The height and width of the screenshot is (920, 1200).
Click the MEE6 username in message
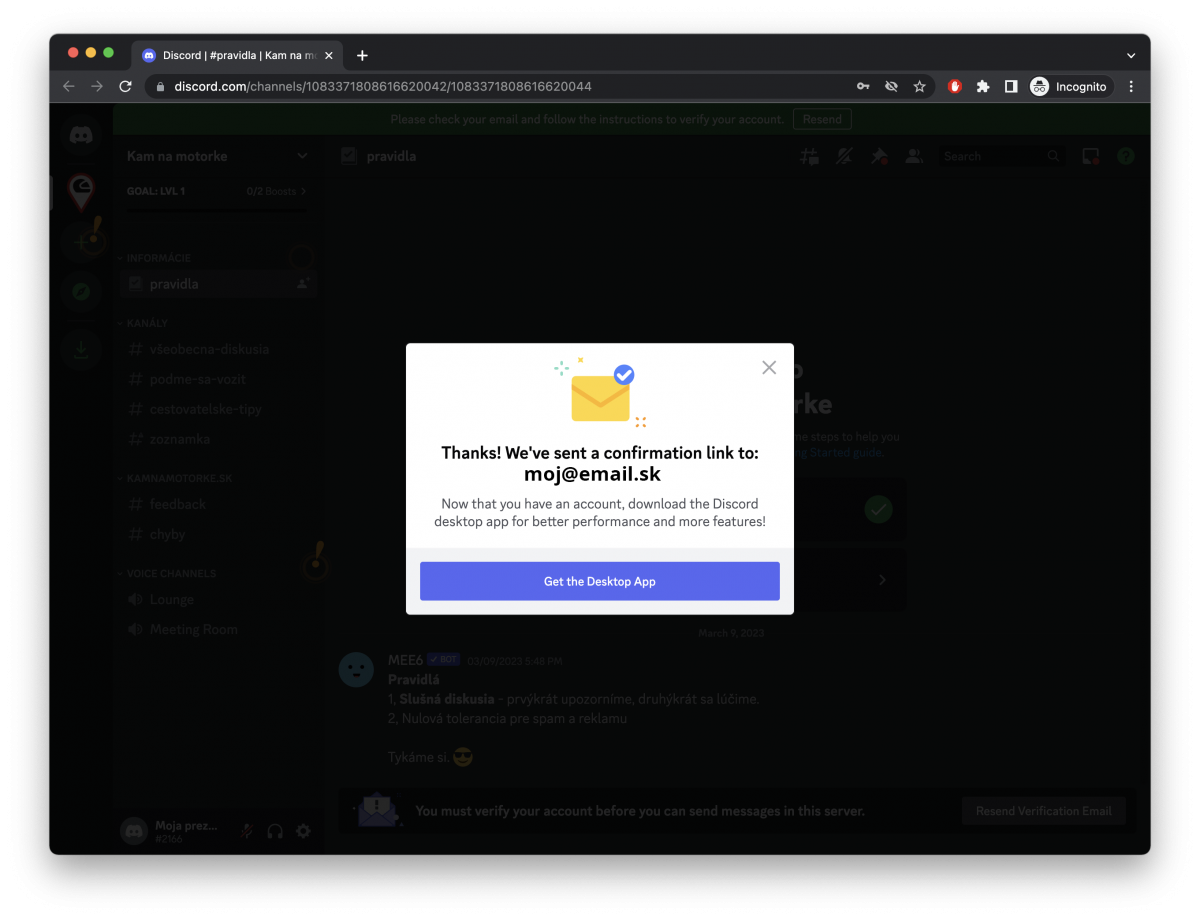click(x=405, y=660)
